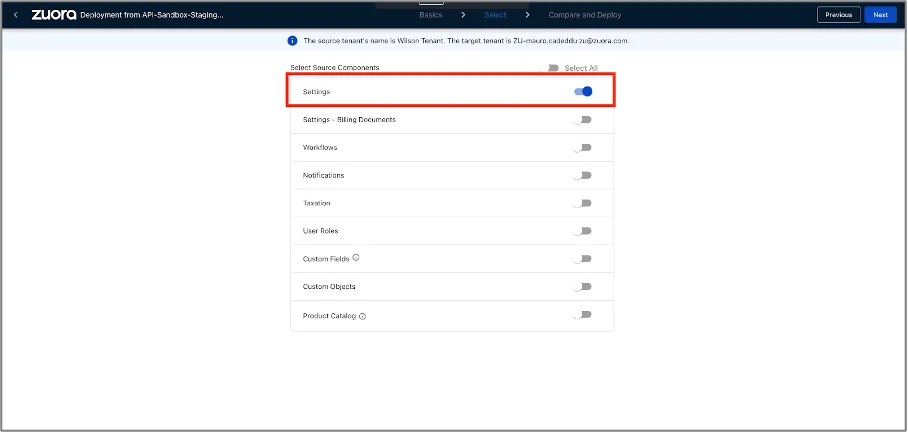908x432 pixels.
Task: Enable the Taxation toggle
Action: point(582,203)
